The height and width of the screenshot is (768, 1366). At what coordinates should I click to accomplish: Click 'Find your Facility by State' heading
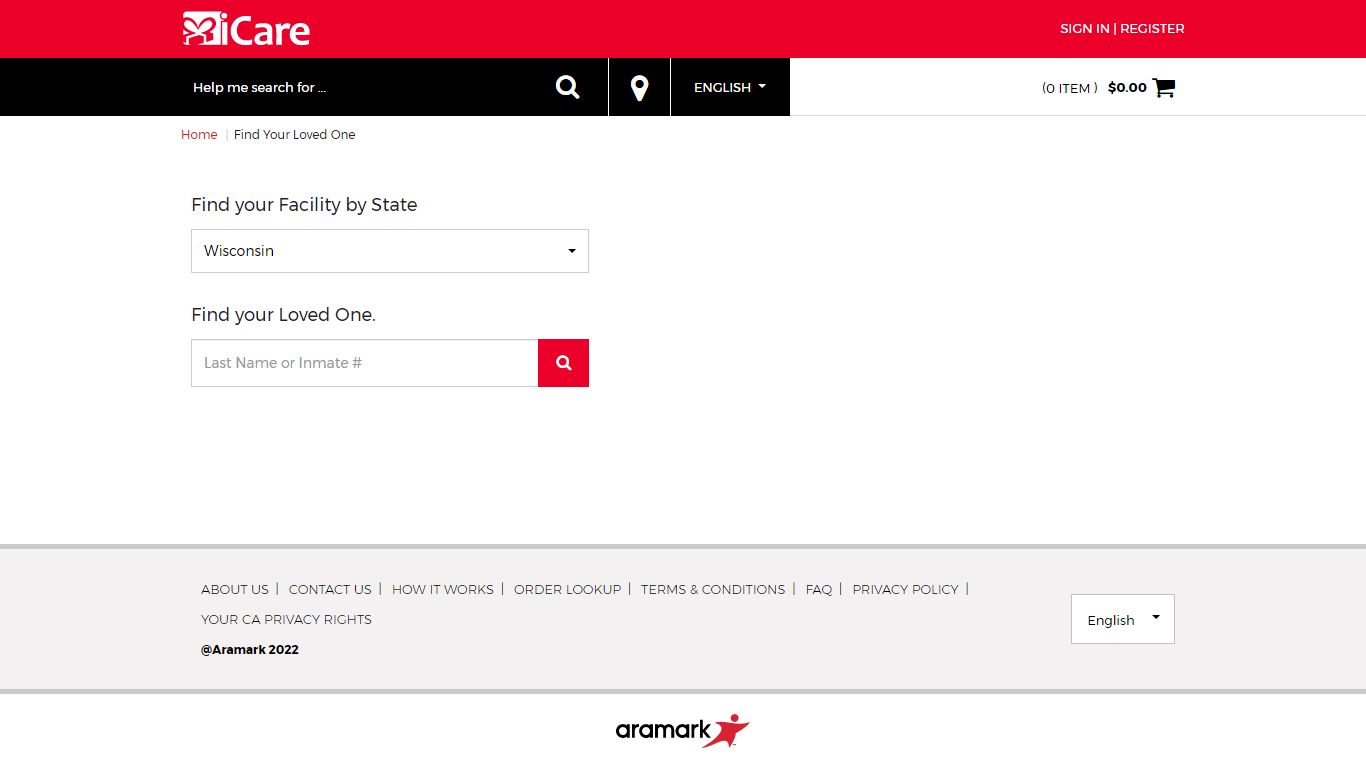pyautogui.click(x=304, y=205)
